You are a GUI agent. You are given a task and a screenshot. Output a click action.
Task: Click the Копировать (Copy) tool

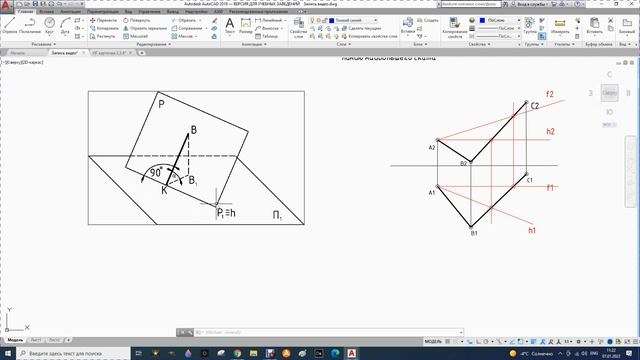point(104,28)
